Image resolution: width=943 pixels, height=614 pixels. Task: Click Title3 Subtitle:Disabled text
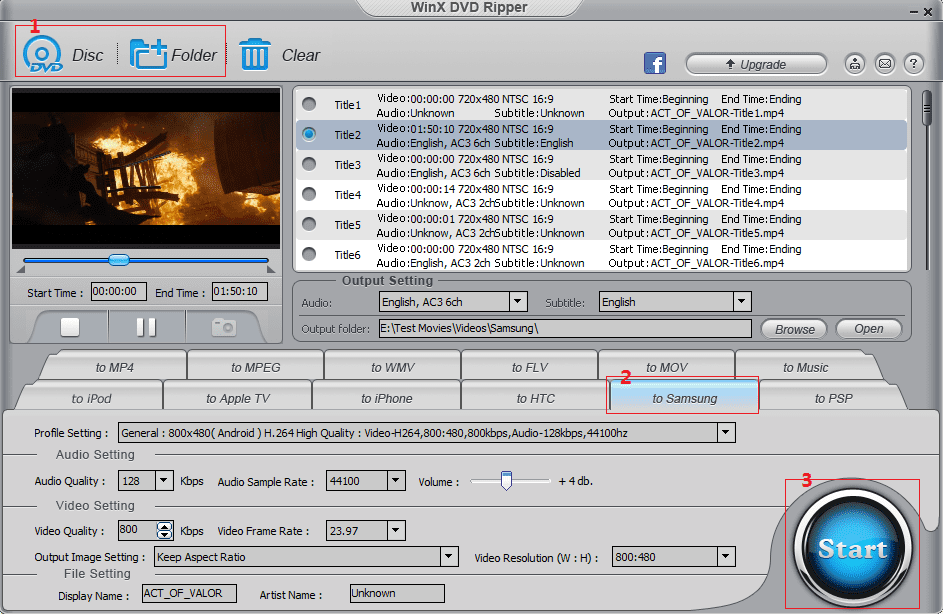coord(538,173)
